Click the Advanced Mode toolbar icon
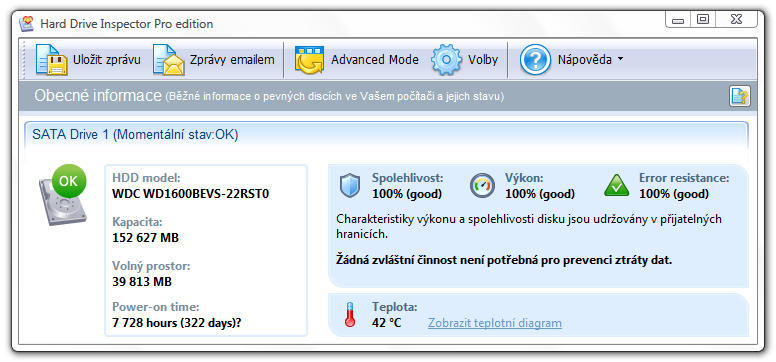 pos(309,60)
